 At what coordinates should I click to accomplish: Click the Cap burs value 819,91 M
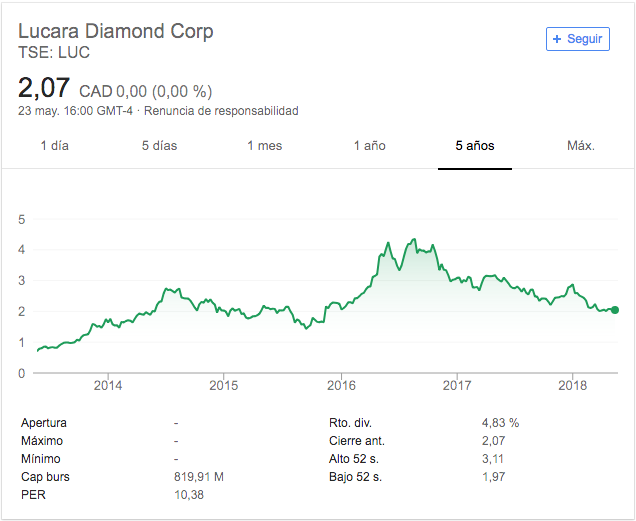point(199,477)
